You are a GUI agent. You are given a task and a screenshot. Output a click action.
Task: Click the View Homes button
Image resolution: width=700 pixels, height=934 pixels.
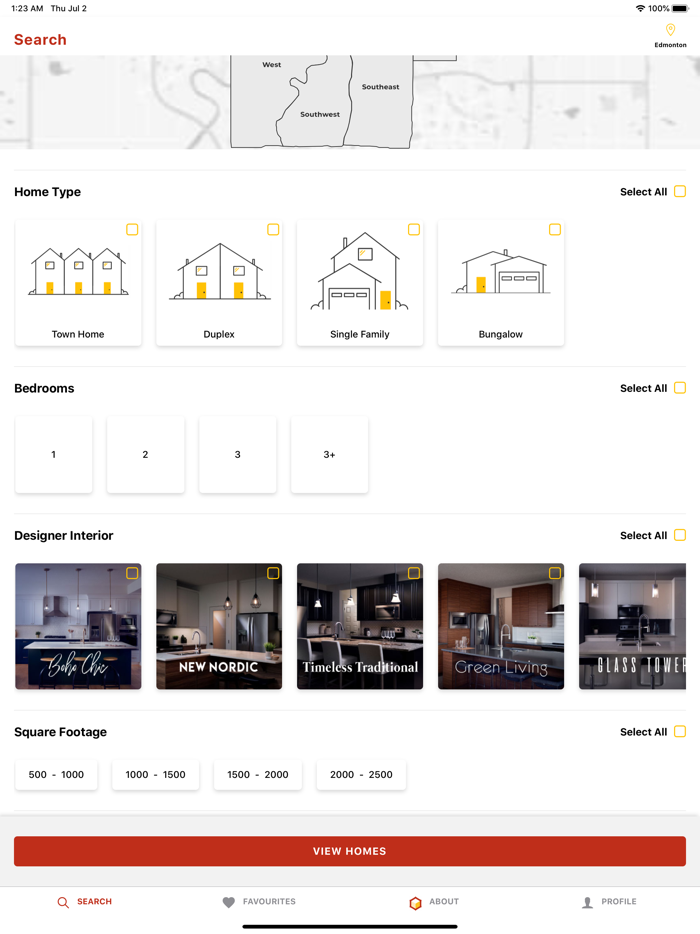click(350, 851)
